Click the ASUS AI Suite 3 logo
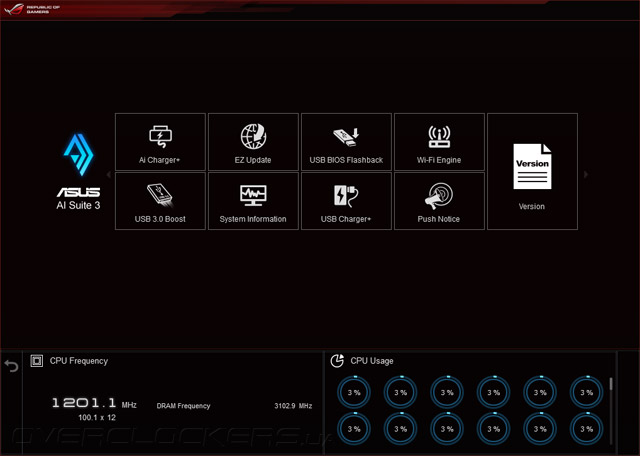640x456 pixels. (x=78, y=171)
